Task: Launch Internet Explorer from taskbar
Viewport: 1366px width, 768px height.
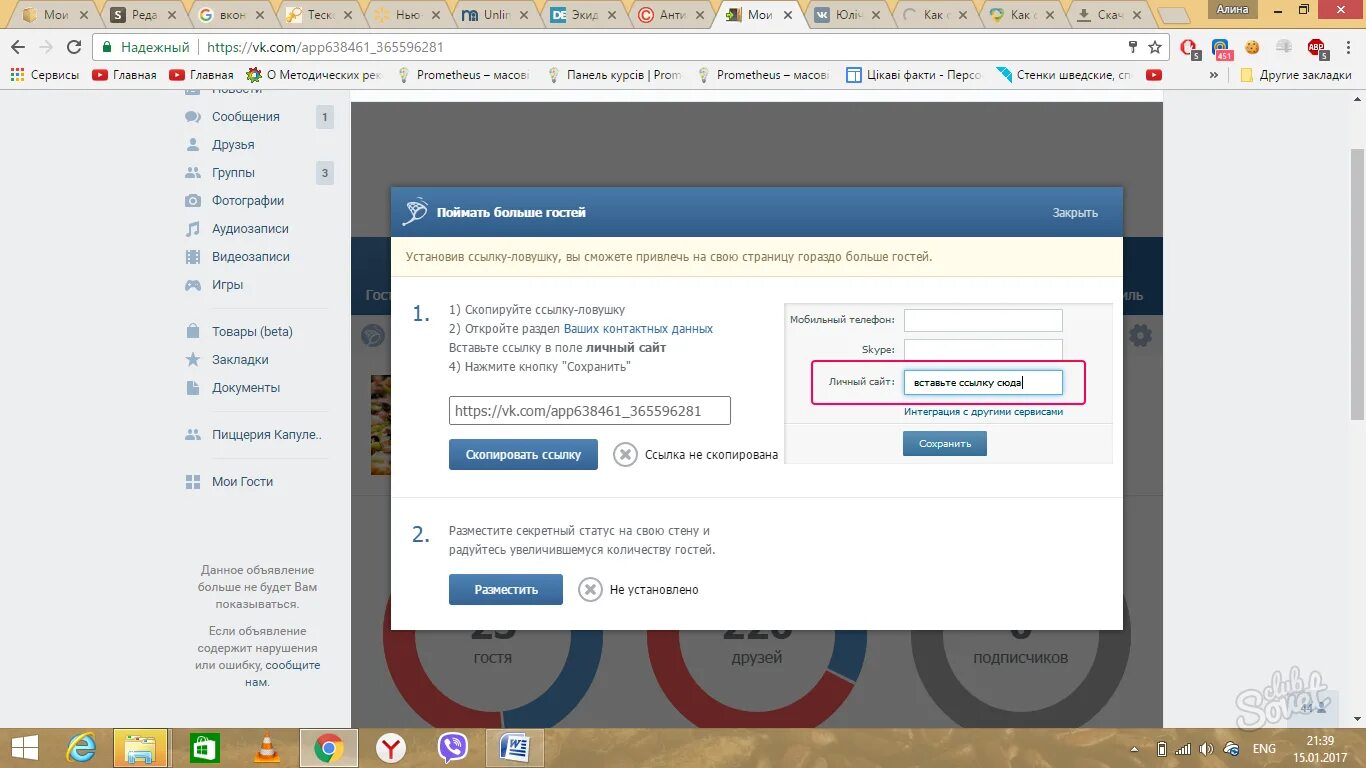Action: 81,748
